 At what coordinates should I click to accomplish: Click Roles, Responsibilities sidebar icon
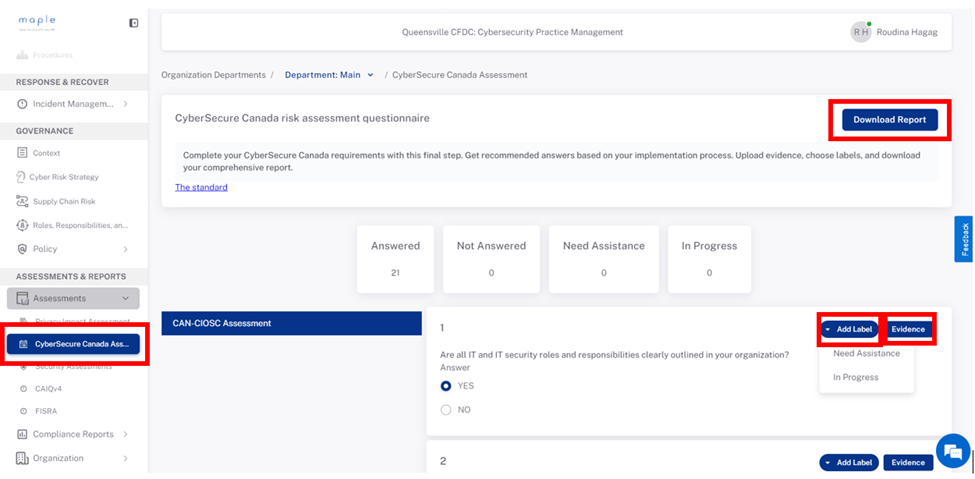click(x=22, y=225)
